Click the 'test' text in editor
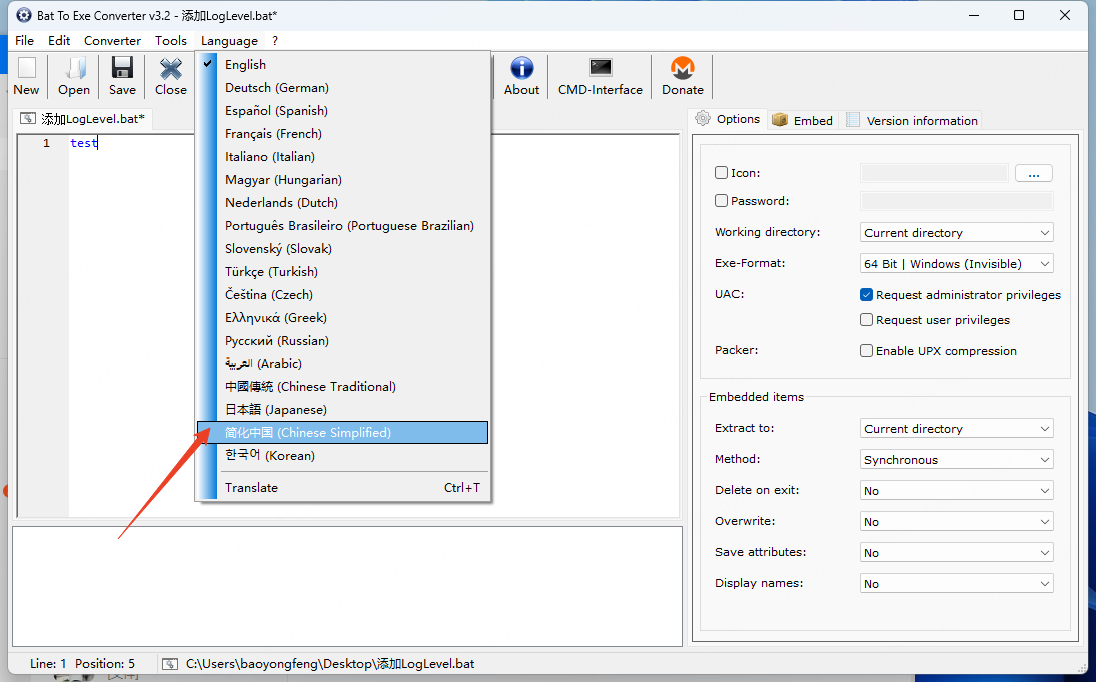Viewport: 1096px width, 682px height. (x=84, y=143)
